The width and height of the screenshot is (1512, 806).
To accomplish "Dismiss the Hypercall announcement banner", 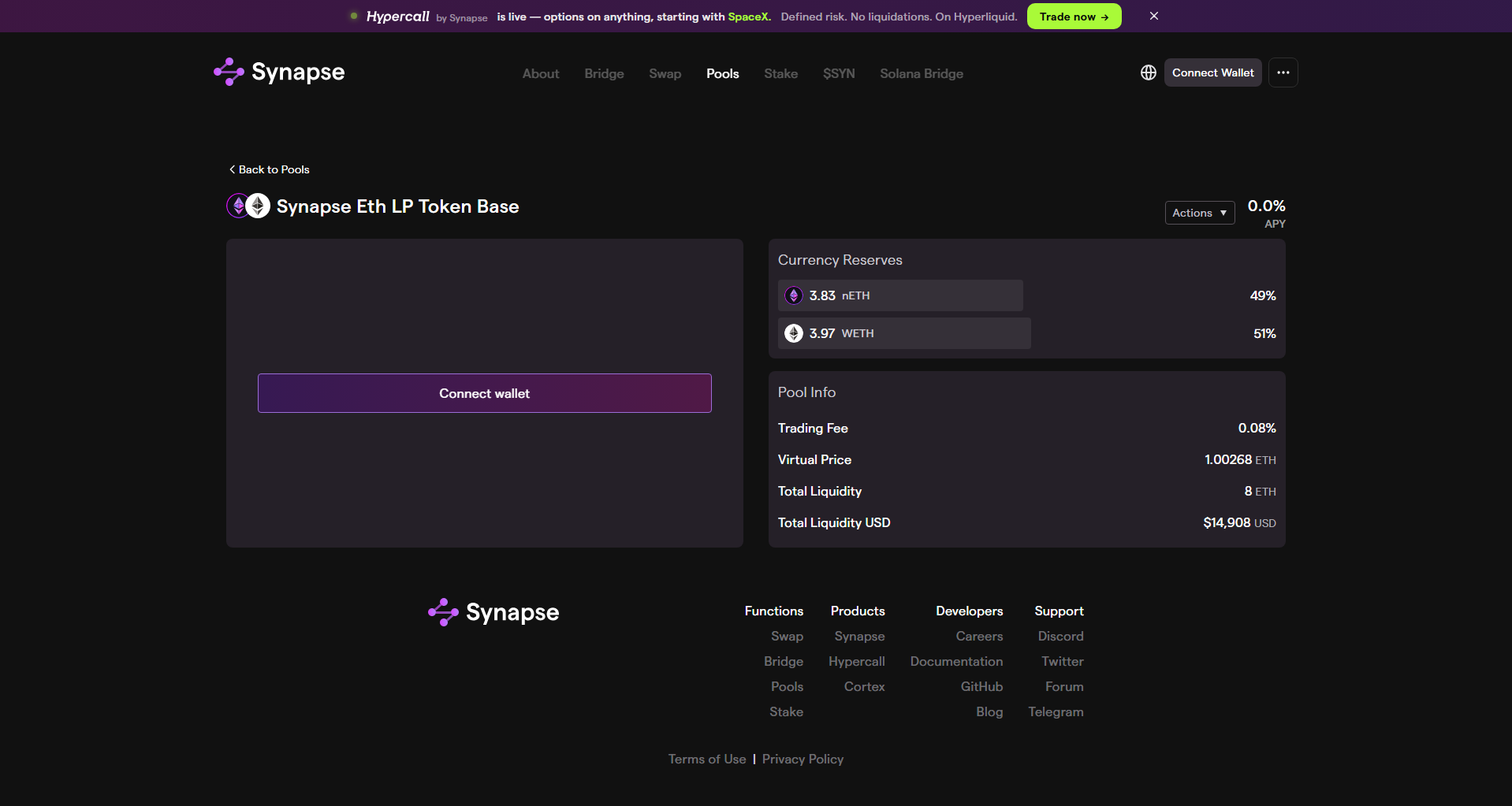I will point(1154,16).
